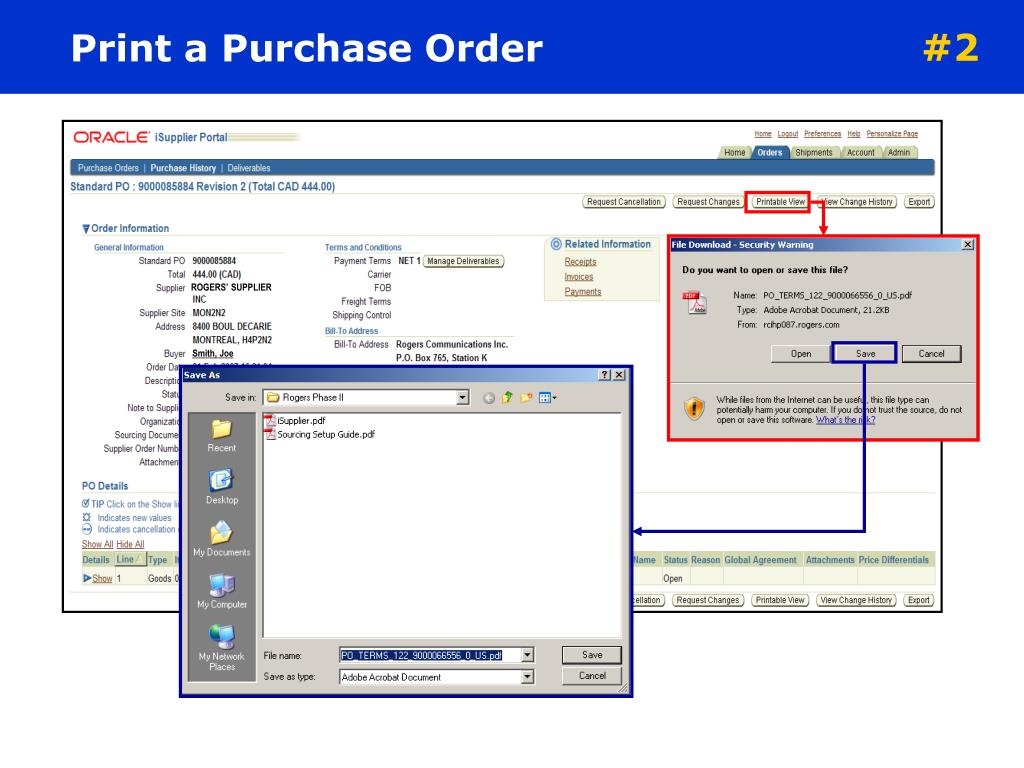Click the Related Information icon
Screen dimensions: 1024x768
tap(556, 244)
